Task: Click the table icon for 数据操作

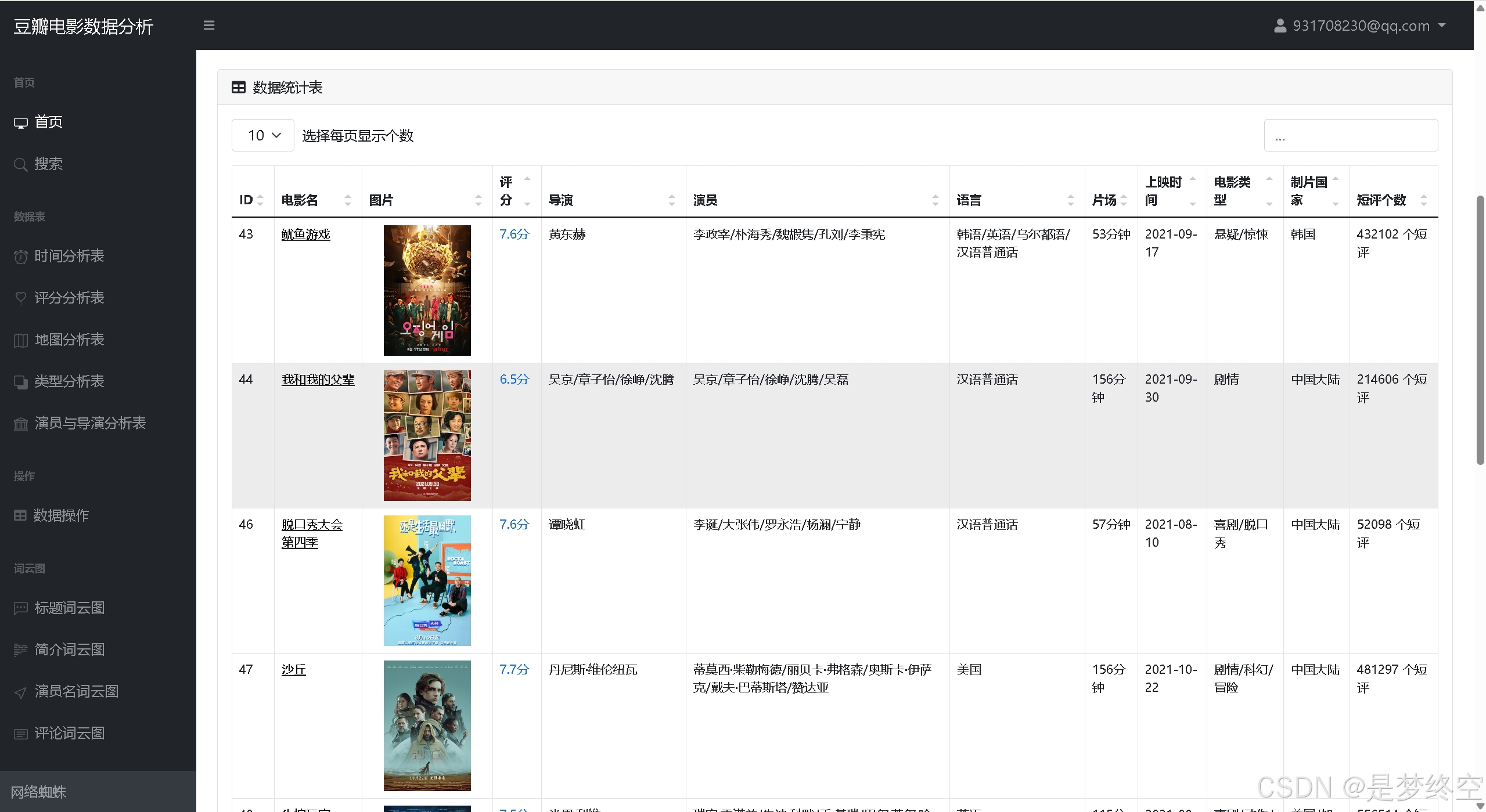Action: click(x=20, y=515)
